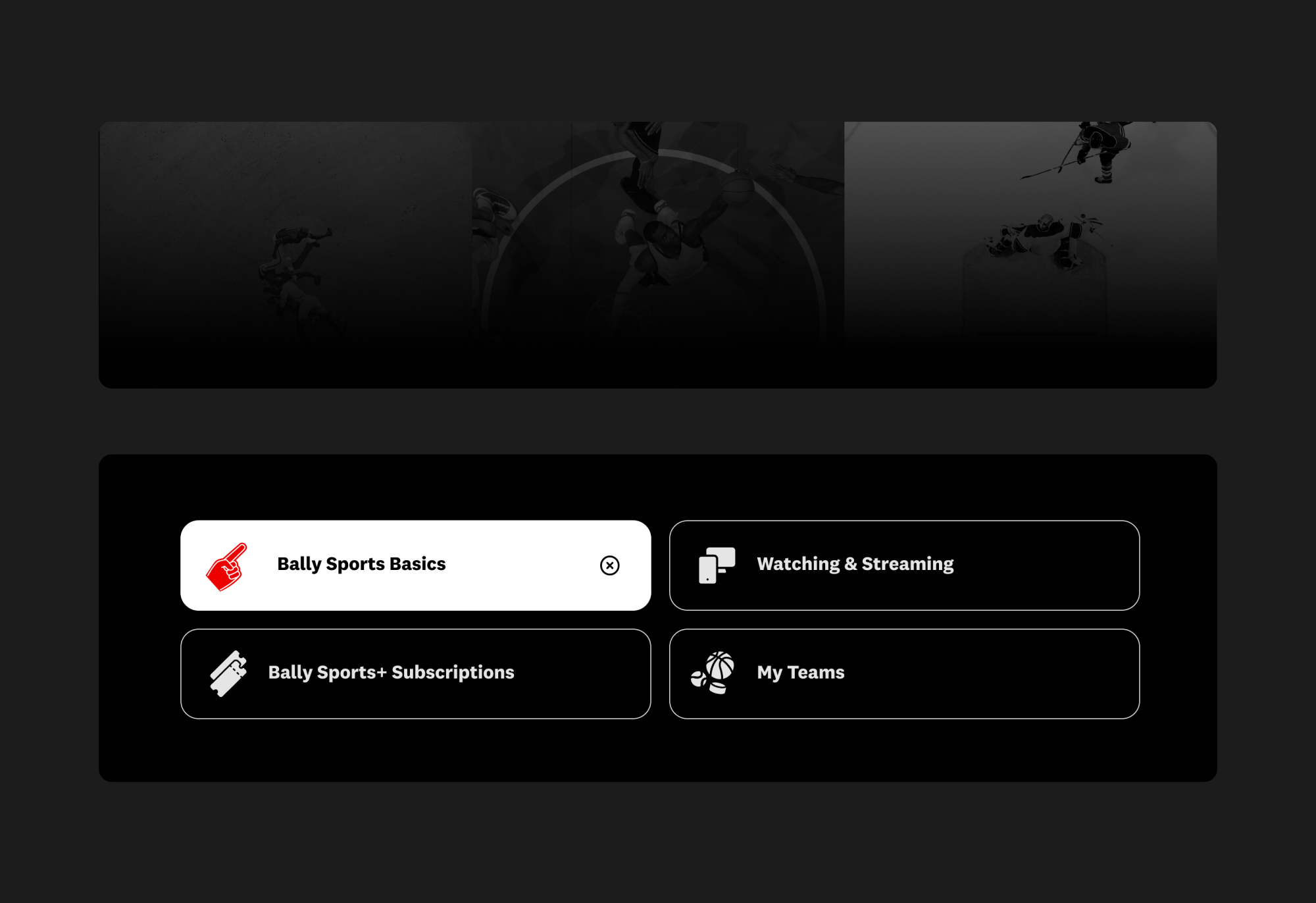Select the devices icon for Watching & Streaming
The height and width of the screenshot is (903, 1316).
717,565
